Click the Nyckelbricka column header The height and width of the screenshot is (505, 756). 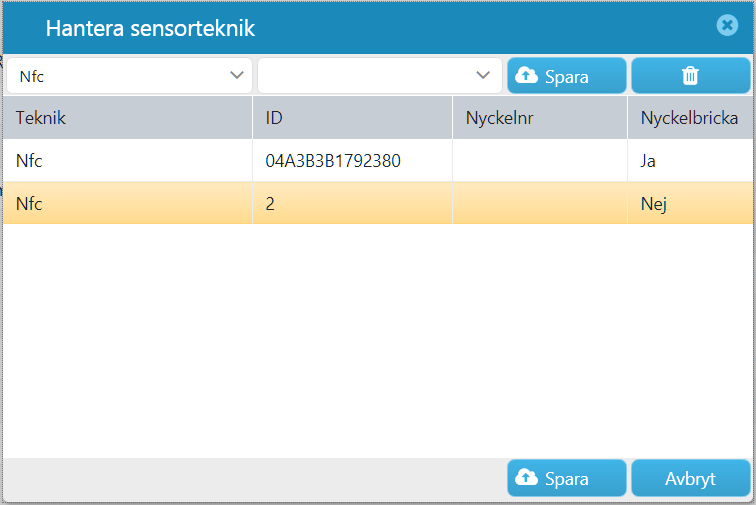pos(690,118)
